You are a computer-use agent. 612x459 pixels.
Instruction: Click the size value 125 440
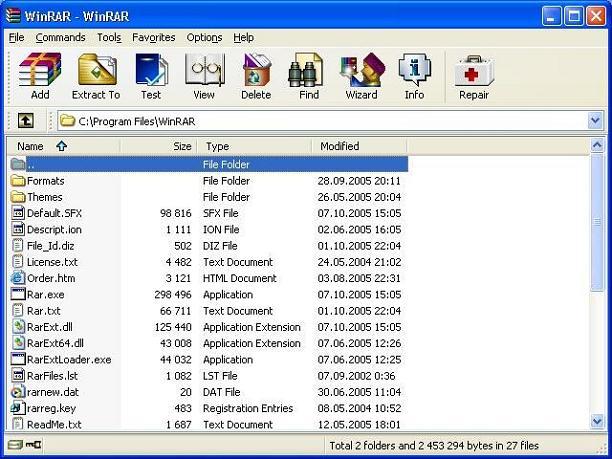click(173, 327)
